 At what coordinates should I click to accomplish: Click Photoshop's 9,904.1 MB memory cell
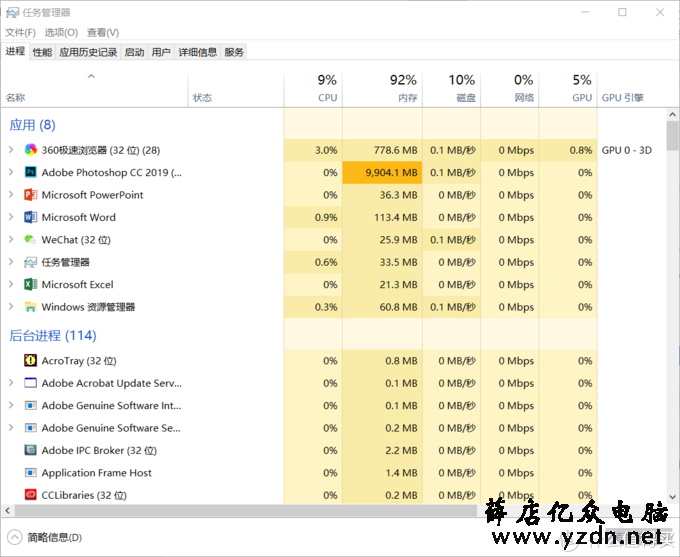pos(382,172)
